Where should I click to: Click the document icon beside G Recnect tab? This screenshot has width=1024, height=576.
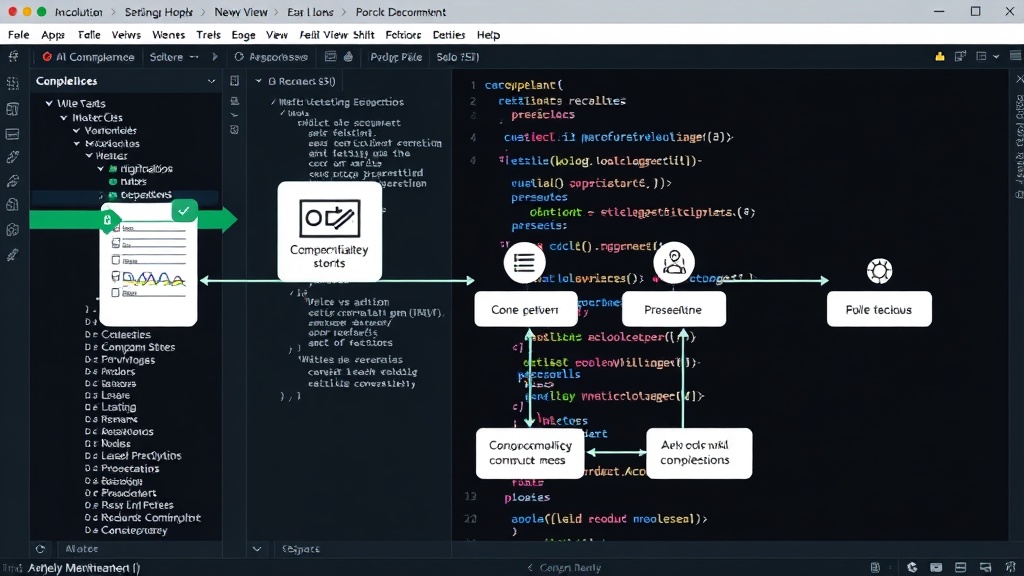click(234, 81)
